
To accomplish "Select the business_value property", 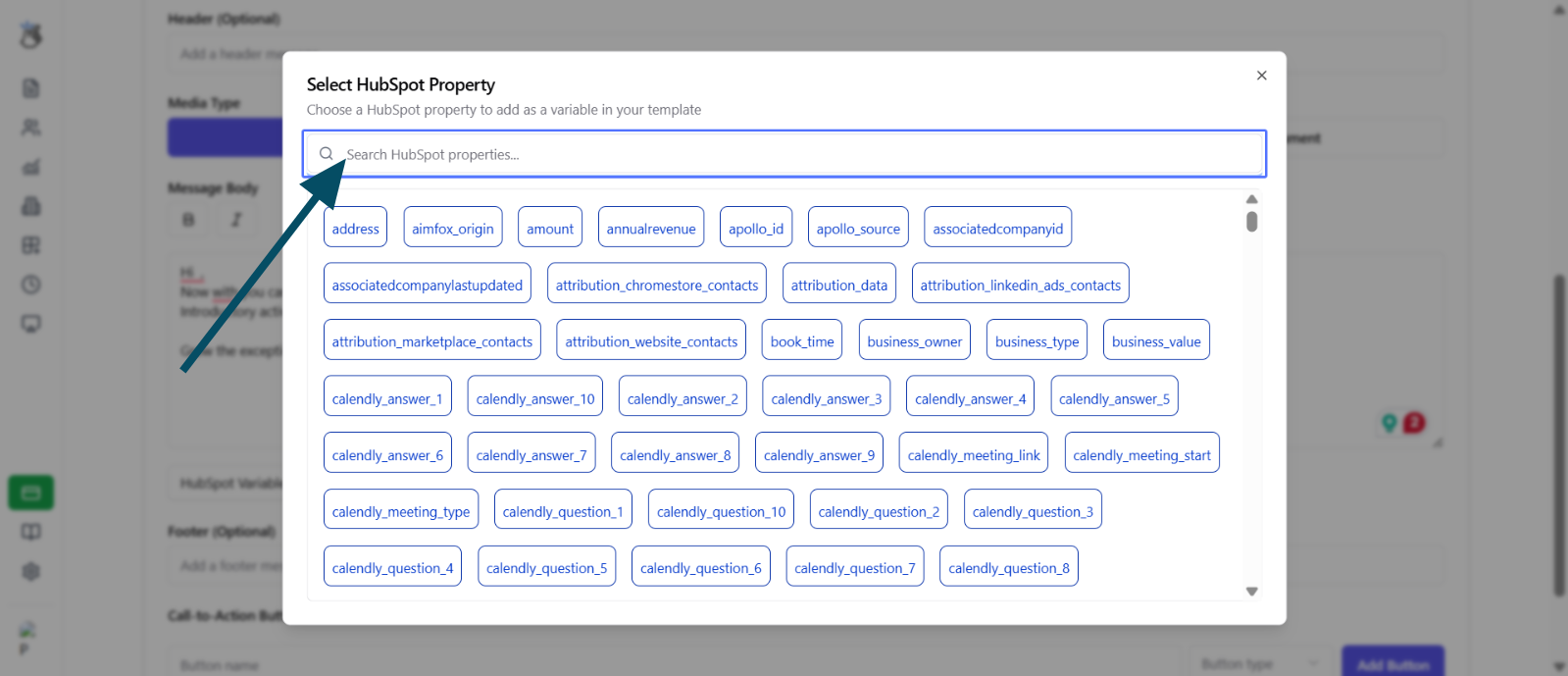I will [1156, 340].
